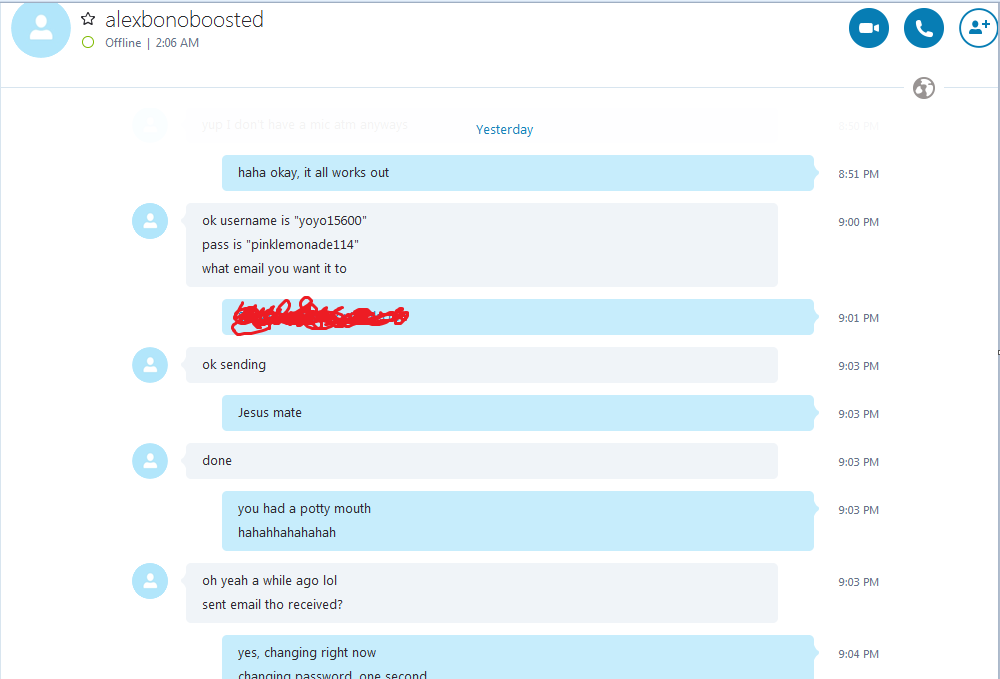Click the alexbonoboosted contact name header
Screen dimensions: 1000x679
pyautogui.click(x=184, y=20)
